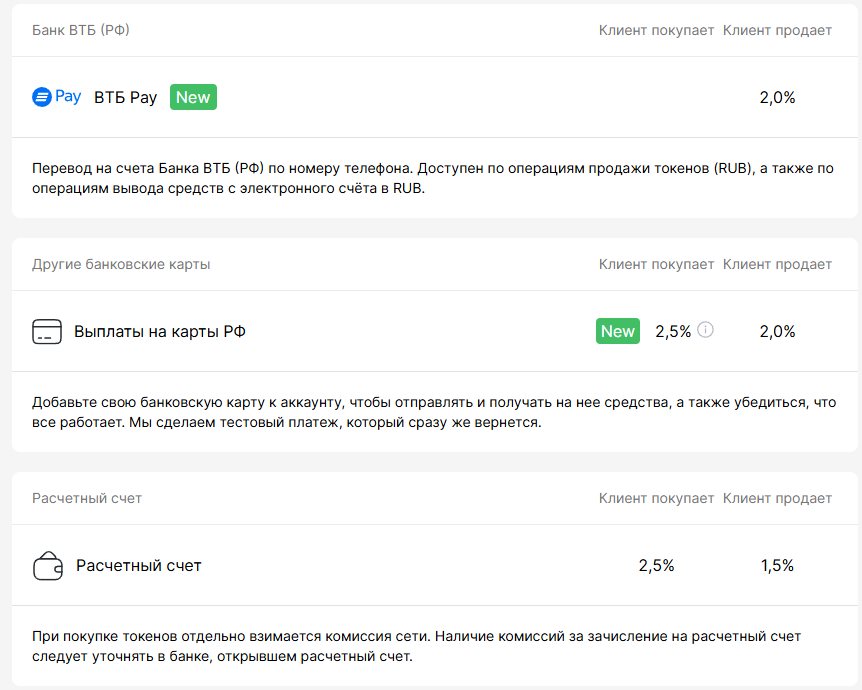This screenshot has width=862, height=690.
Task: Select the Расчетный счет row label
Action: coord(139,566)
